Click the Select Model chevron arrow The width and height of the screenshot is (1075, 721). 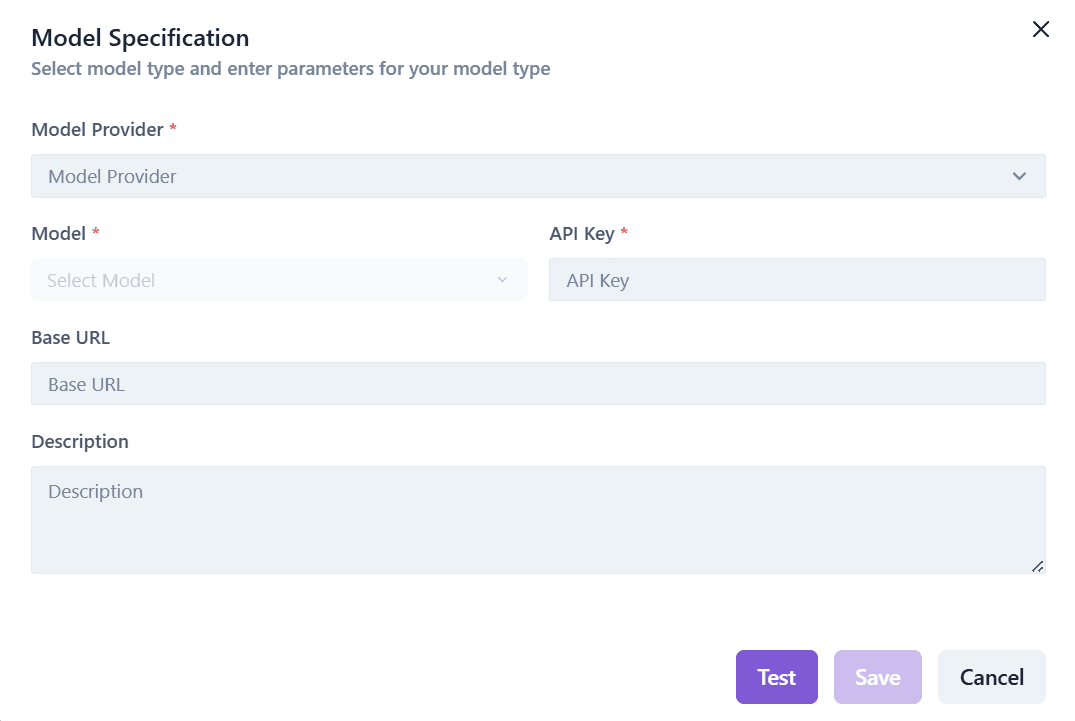(x=502, y=280)
